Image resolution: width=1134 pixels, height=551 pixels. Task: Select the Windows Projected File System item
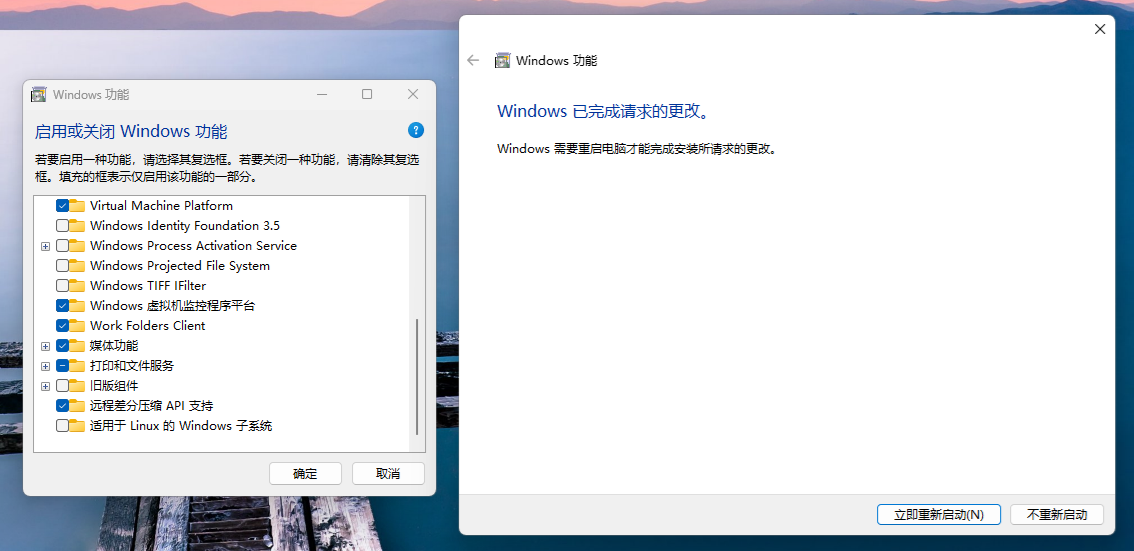[x=180, y=266]
